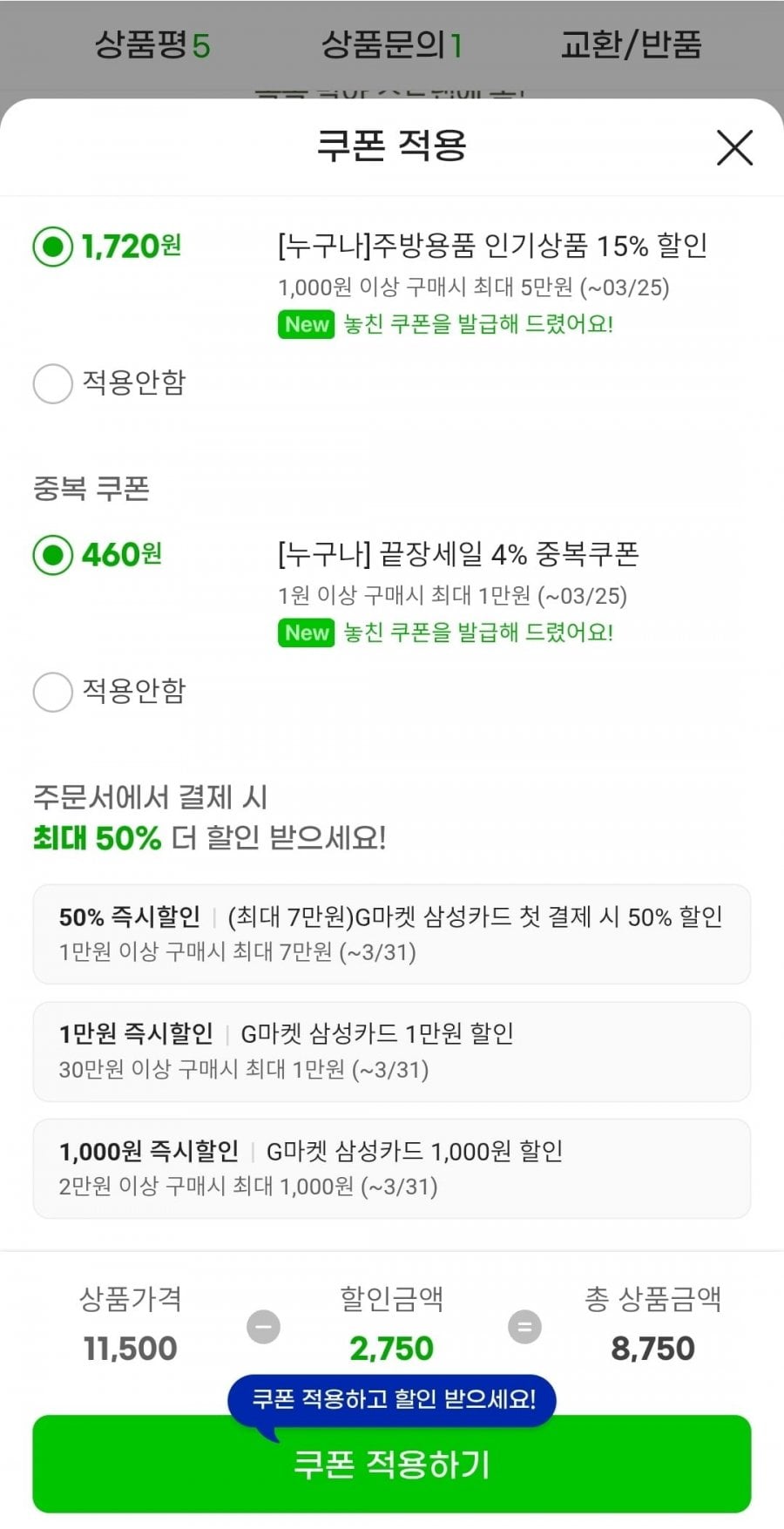Tap the 1만원 즉시할인 삼성카드 offer

click(x=391, y=1051)
